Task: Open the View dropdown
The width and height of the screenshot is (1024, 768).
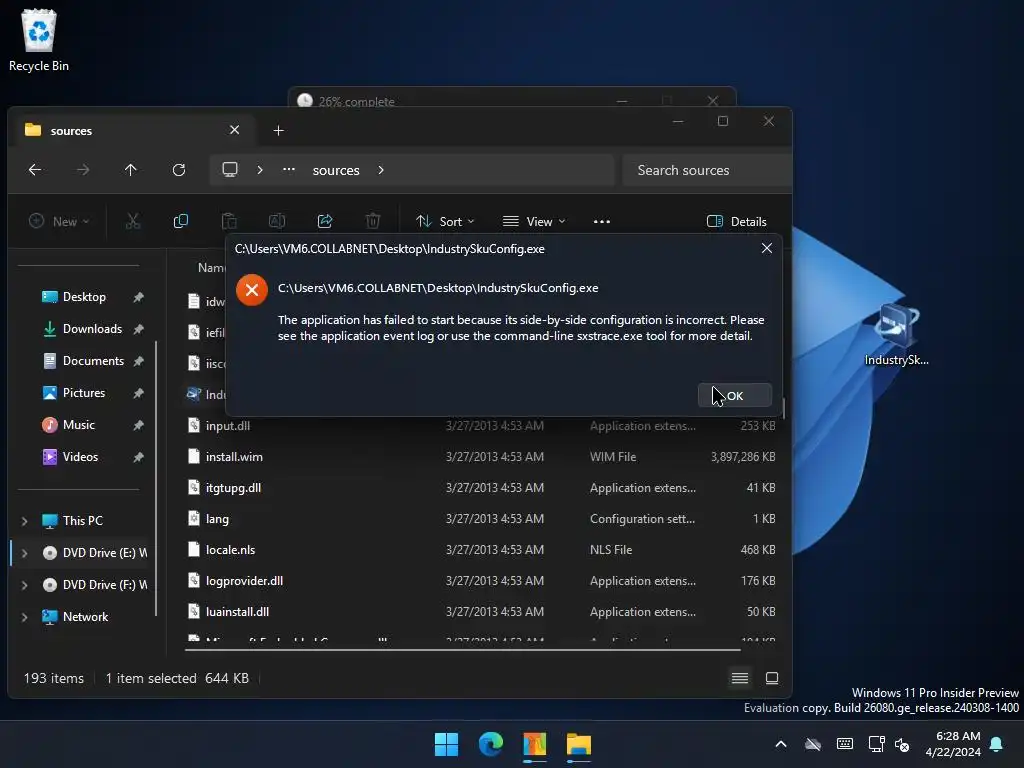Action: 534,221
